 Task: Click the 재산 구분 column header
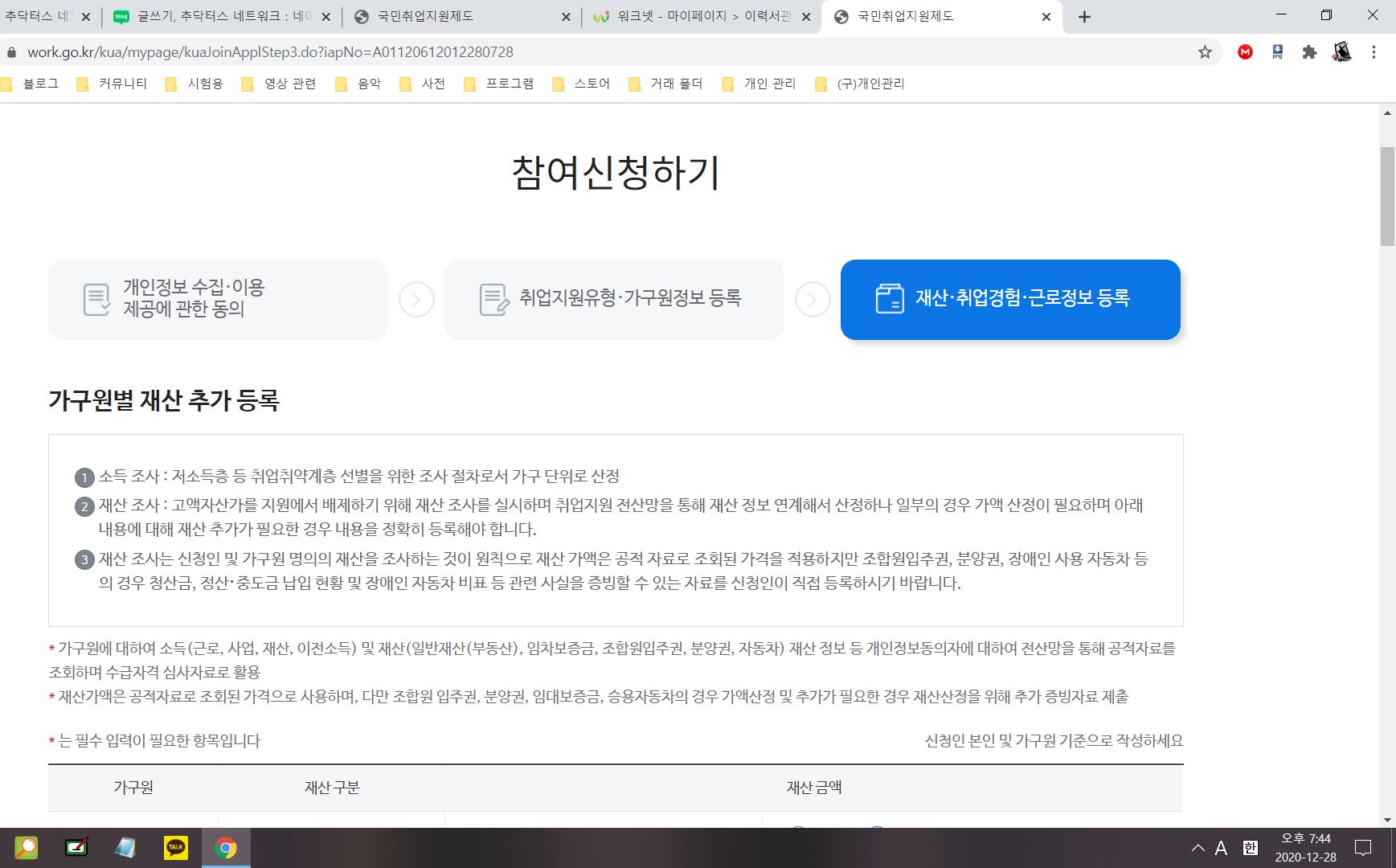point(331,788)
